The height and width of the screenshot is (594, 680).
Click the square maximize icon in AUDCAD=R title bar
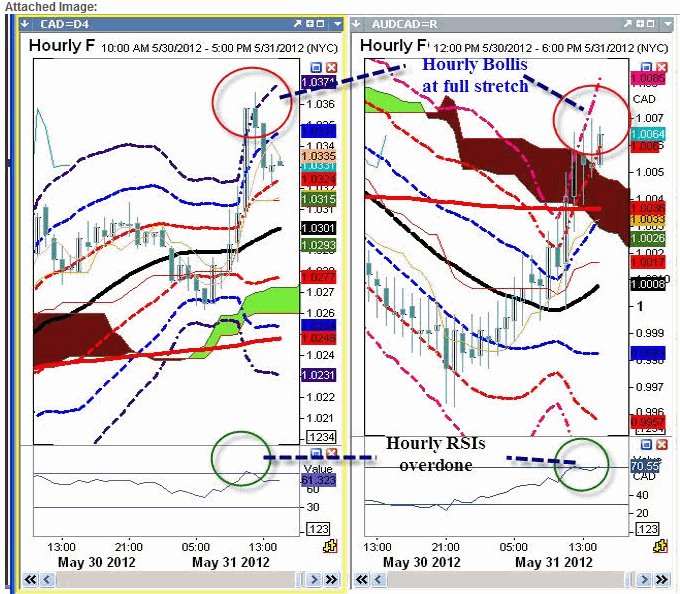[x=650, y=24]
